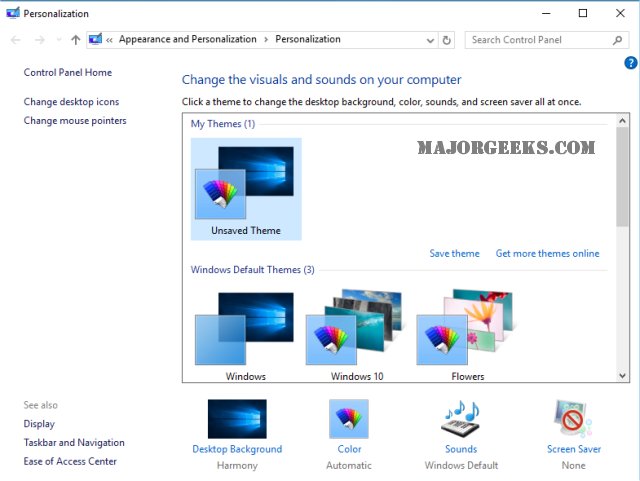
Task: Click the Screen Saver link
Action: coord(574,449)
